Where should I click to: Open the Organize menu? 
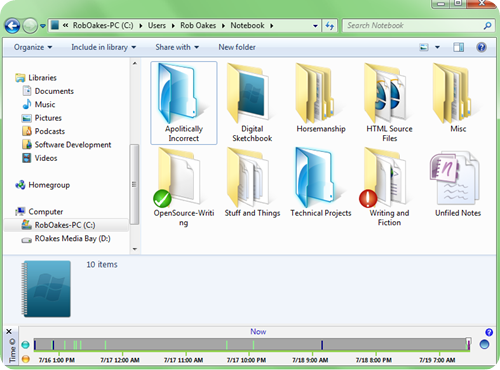pyautogui.click(x=33, y=47)
